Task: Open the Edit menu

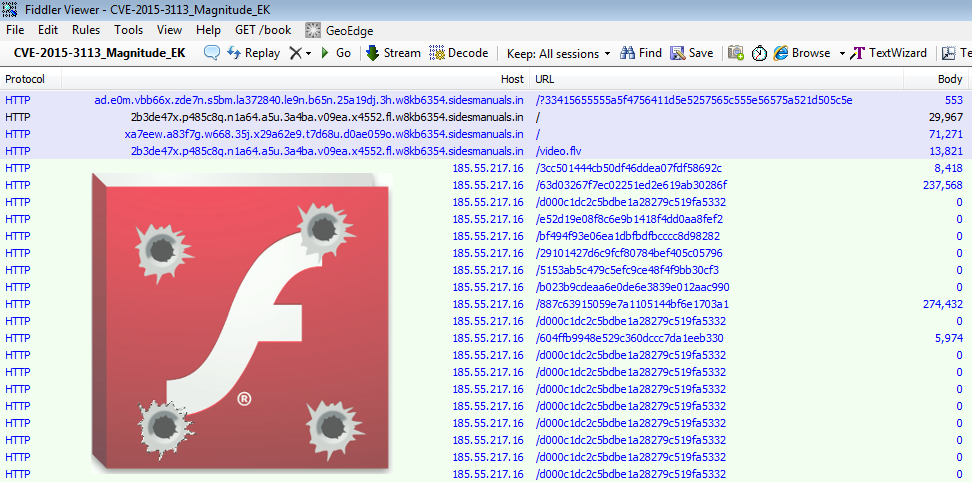Action: [48, 30]
